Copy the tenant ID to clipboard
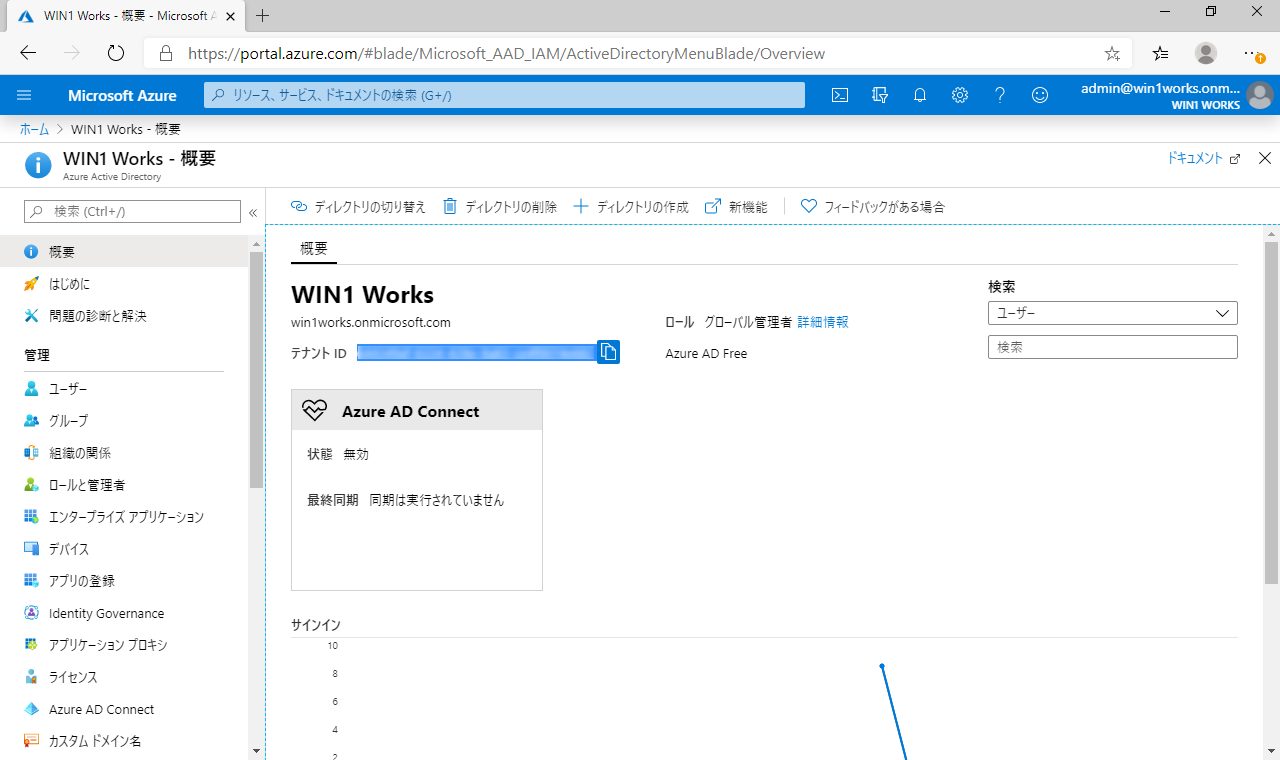Screen dimensions: 1280x760 (608, 352)
